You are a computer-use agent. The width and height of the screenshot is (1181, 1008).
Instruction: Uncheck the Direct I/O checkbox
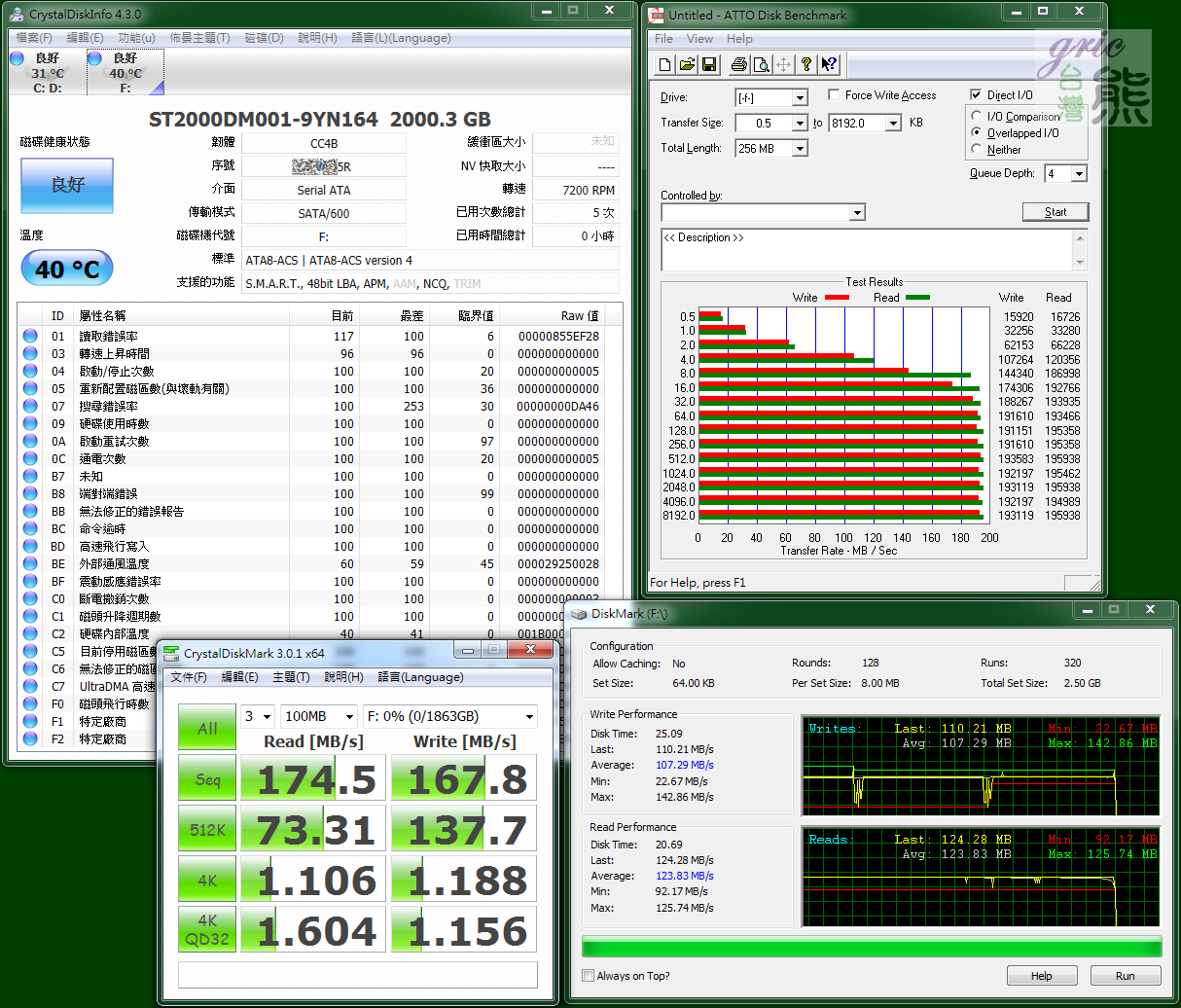[x=976, y=95]
